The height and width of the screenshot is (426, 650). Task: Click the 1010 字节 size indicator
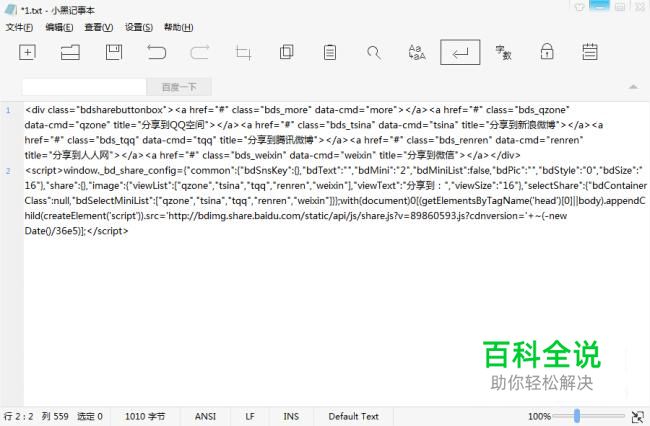(x=145, y=416)
